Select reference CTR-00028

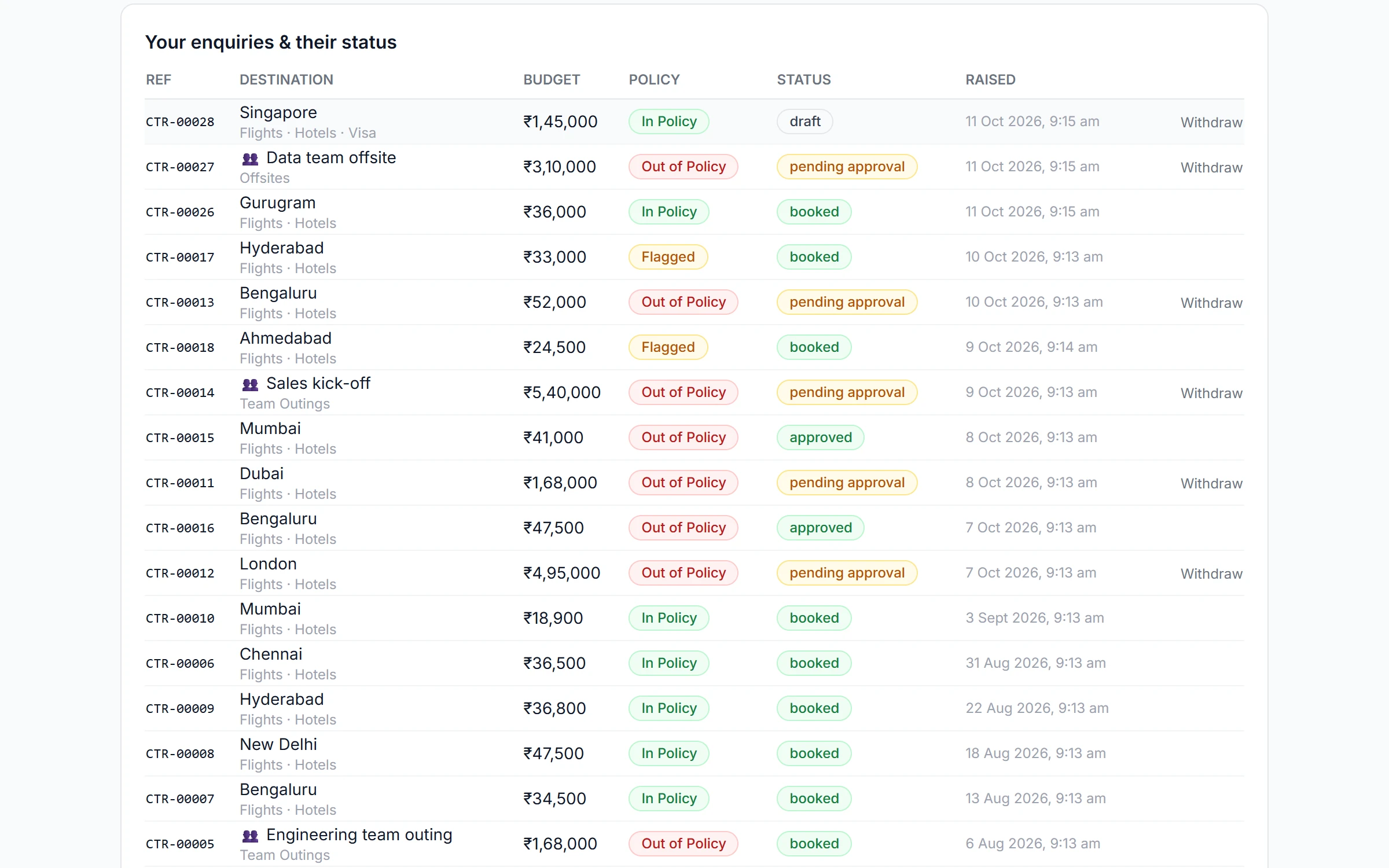point(180,122)
